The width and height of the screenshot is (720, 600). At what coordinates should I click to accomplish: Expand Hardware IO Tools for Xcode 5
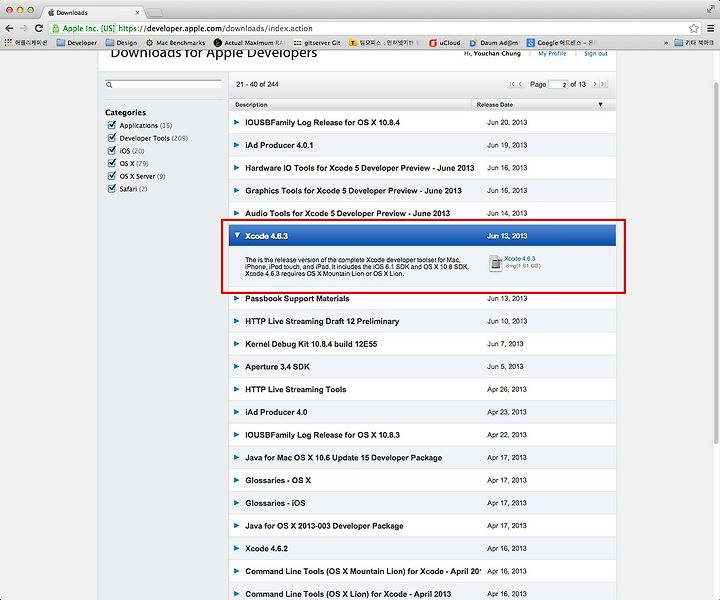tap(236, 168)
